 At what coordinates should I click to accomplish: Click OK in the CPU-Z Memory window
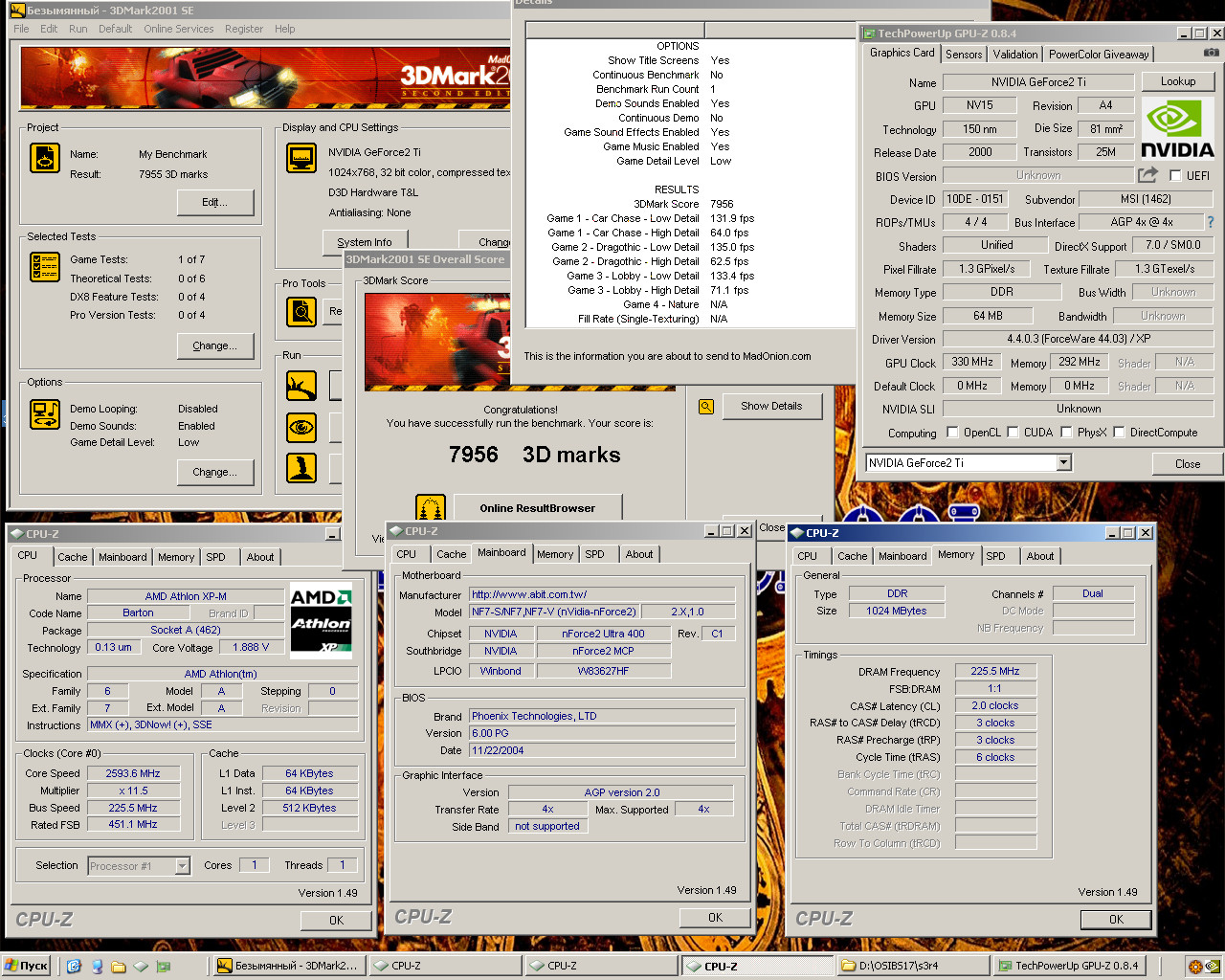[1116, 919]
